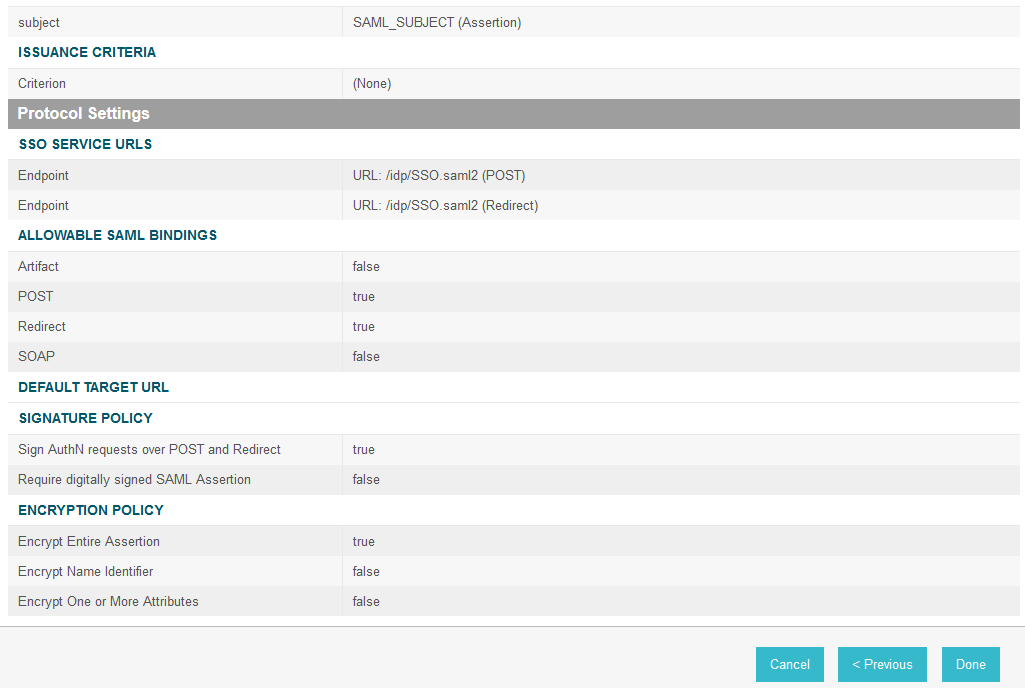
Task: Click the Protocol Settings header bar
Action: [514, 114]
